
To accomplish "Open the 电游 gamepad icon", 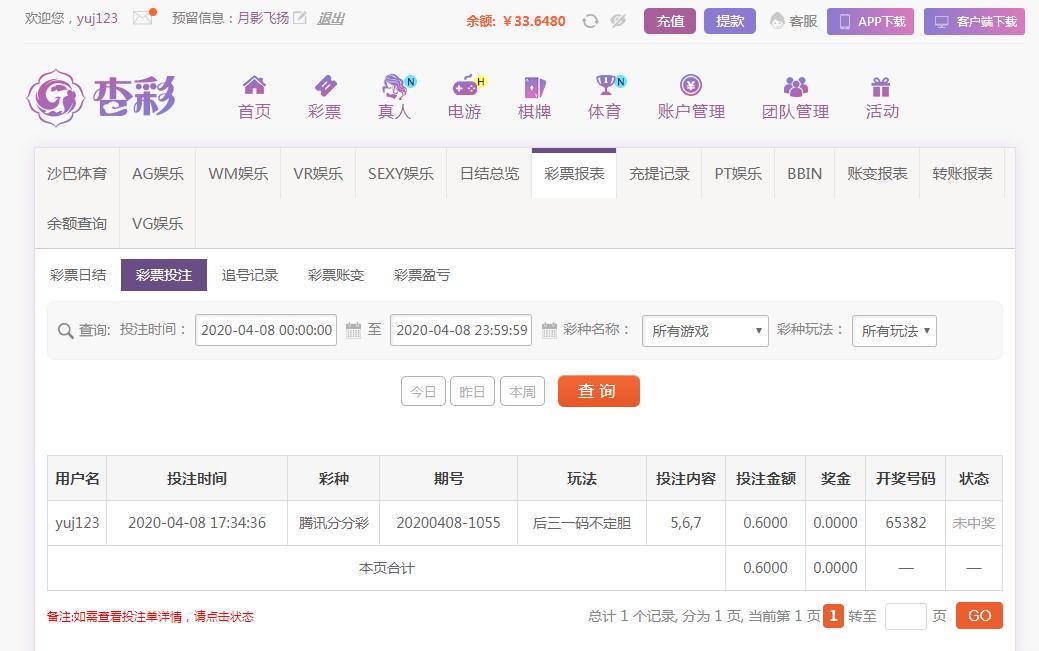I will point(464,86).
